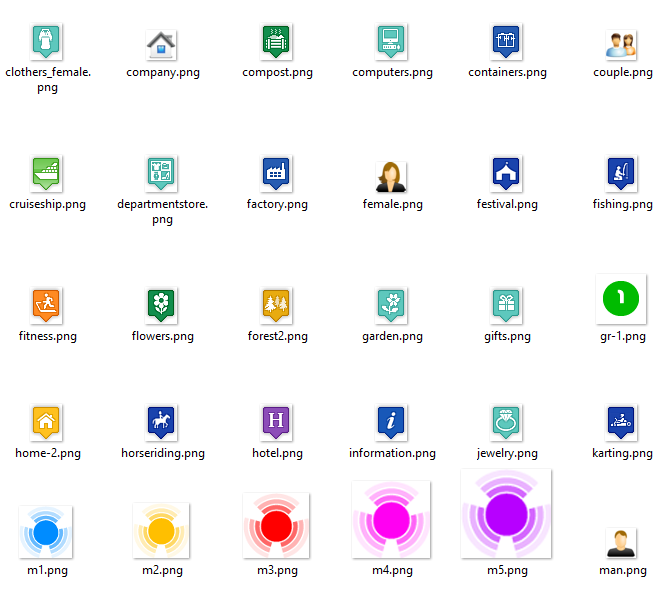This screenshot has height=612, width=670.
Task: Select the clothes_female.png file icon
Action: 46,41
